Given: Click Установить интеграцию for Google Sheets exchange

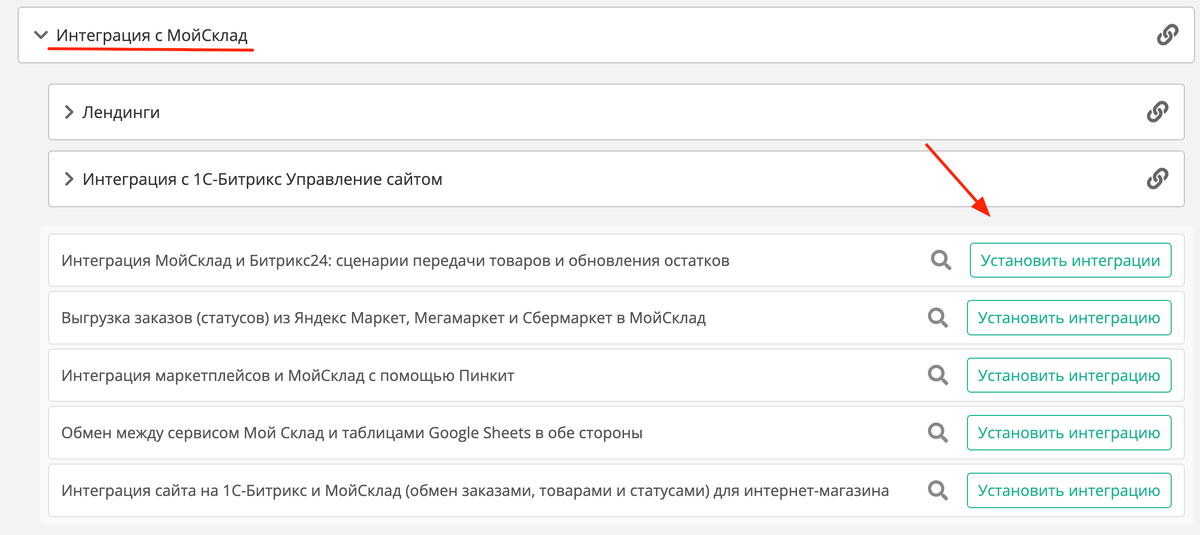Looking at the screenshot, I should pyautogui.click(x=1068, y=433).
